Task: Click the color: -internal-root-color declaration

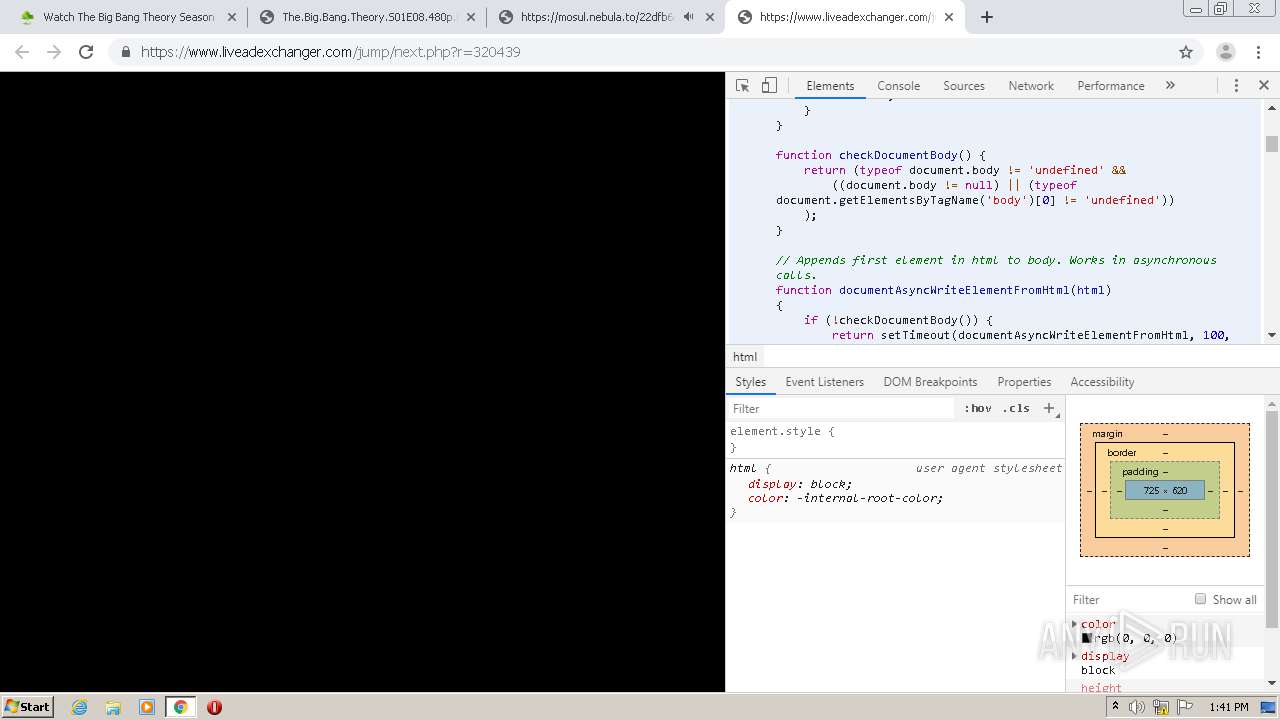Action: (845, 498)
